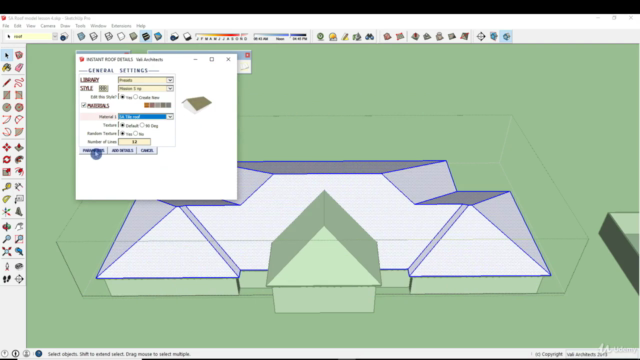Pick the Follow Me tool
This screenshot has width=640, height=360.
coord(19,160)
